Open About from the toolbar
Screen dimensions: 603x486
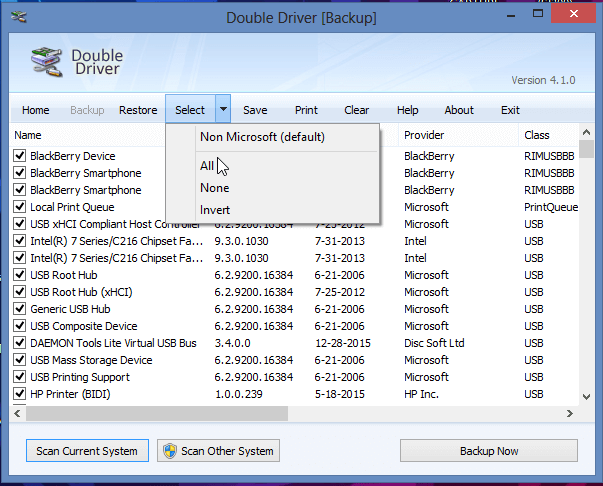coord(459,110)
